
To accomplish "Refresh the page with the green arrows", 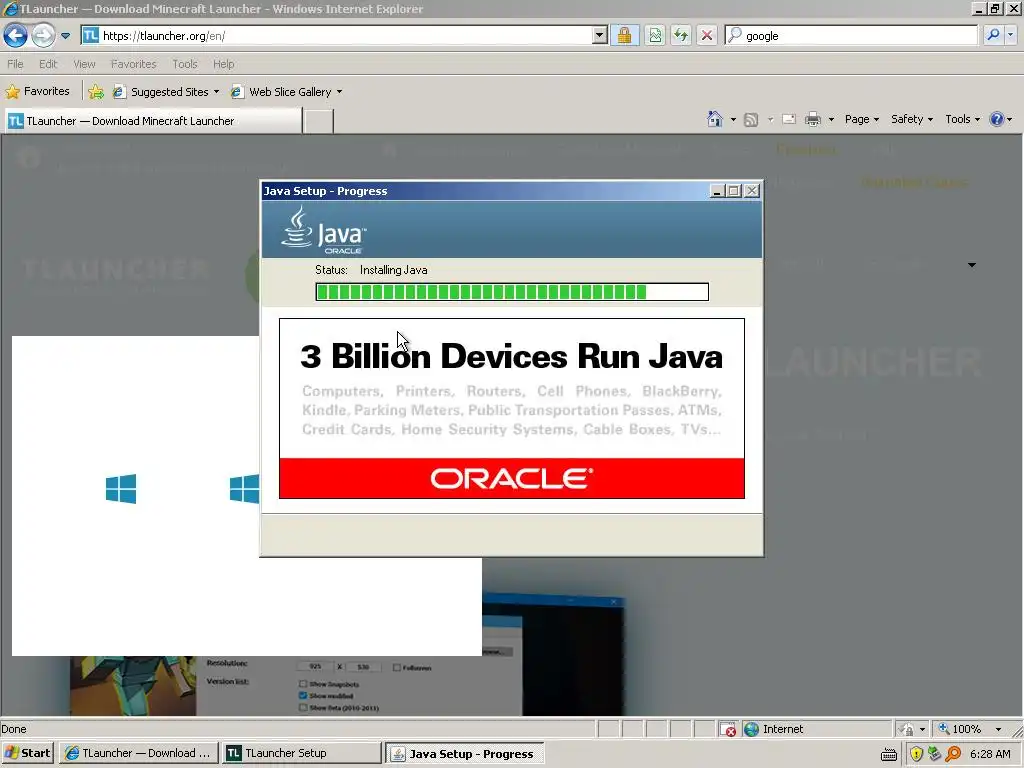I will coord(680,35).
